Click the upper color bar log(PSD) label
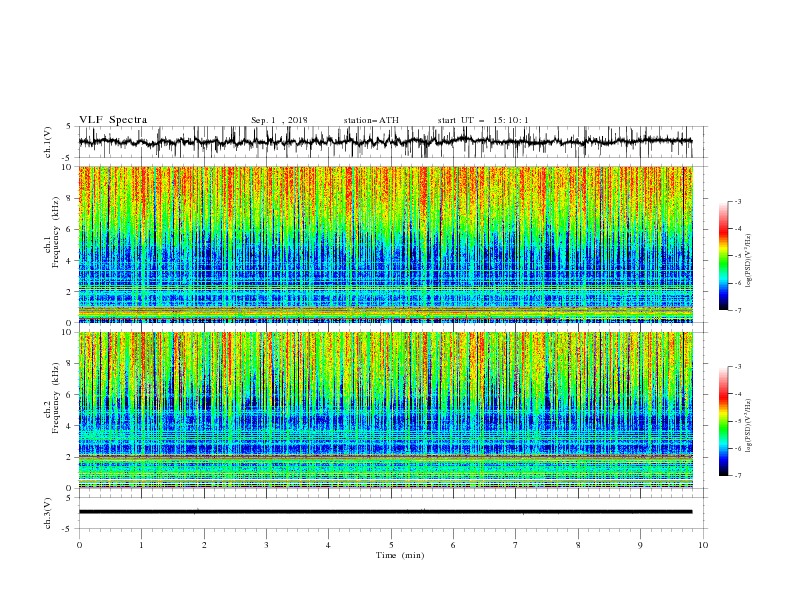The height and width of the screenshot is (612, 792). [749, 261]
